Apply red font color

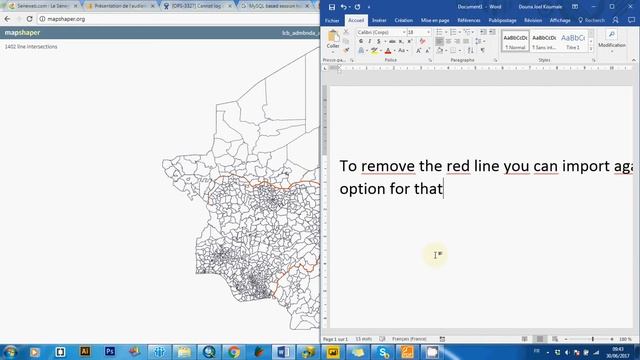pyautogui.click(x=388, y=51)
